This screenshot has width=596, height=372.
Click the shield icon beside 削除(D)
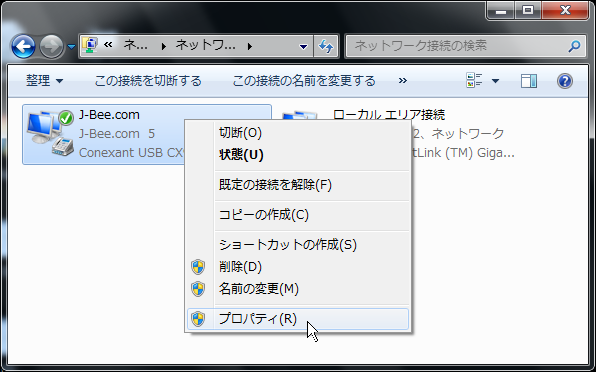[x=198, y=267]
